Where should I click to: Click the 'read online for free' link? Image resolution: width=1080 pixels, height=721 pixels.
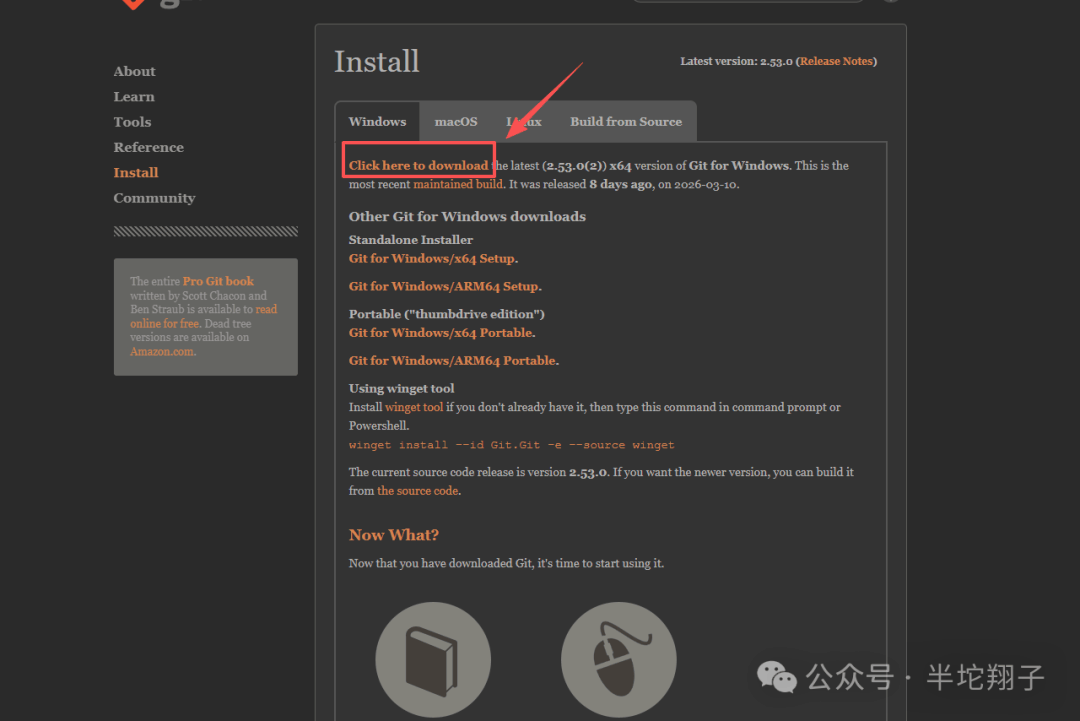click(204, 316)
